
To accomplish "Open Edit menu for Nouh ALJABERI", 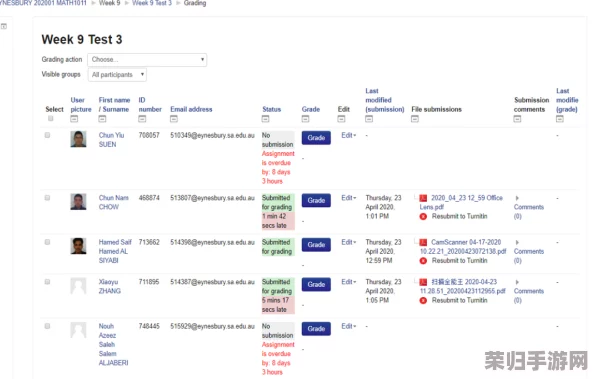I will pyautogui.click(x=349, y=326).
